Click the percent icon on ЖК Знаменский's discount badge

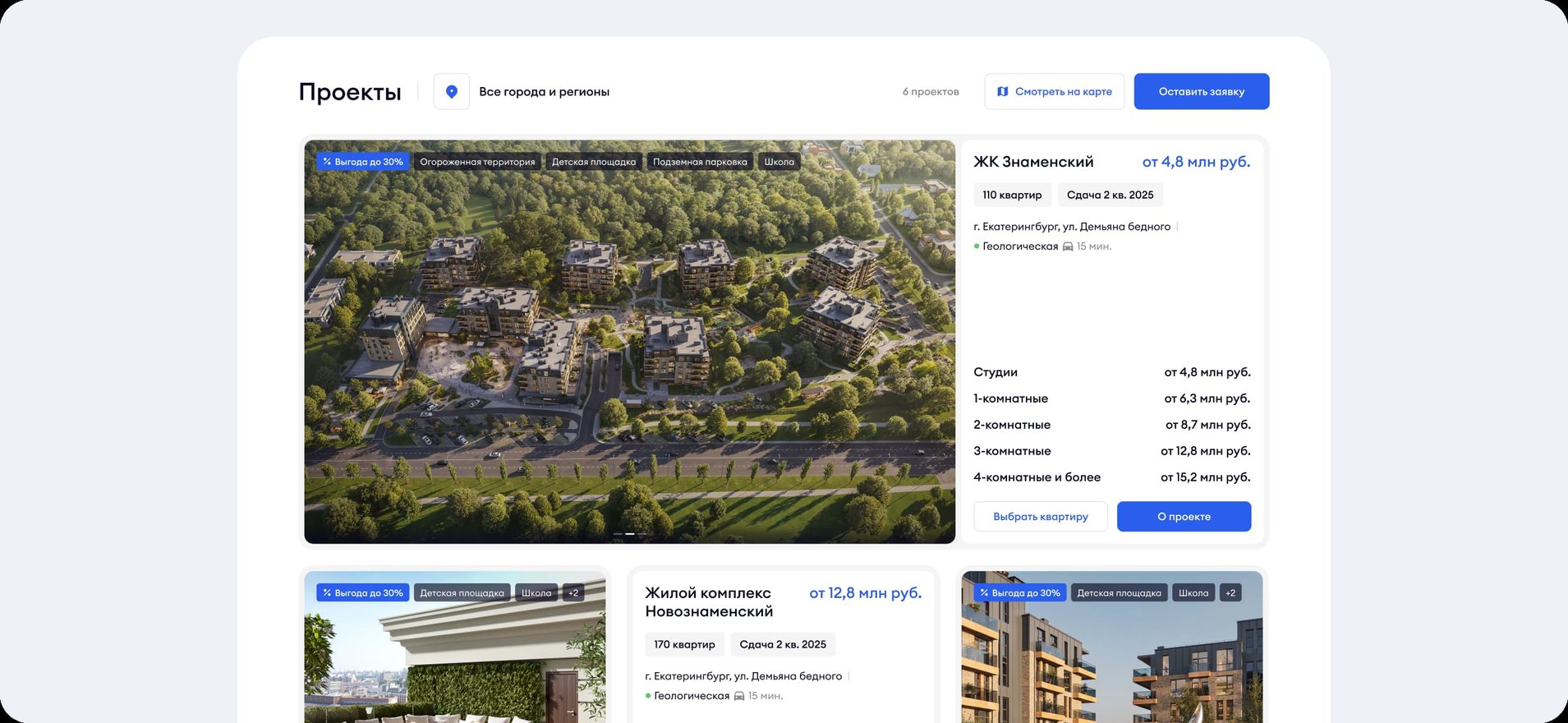point(327,162)
